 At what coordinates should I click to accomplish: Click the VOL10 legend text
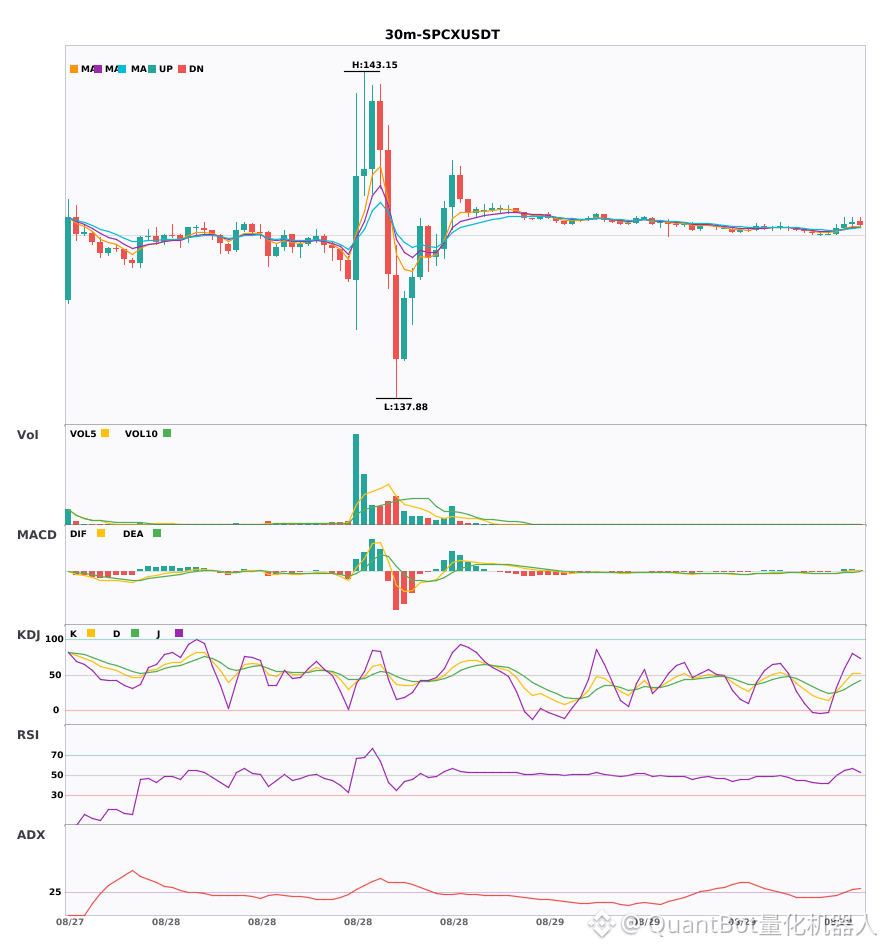[x=141, y=434]
